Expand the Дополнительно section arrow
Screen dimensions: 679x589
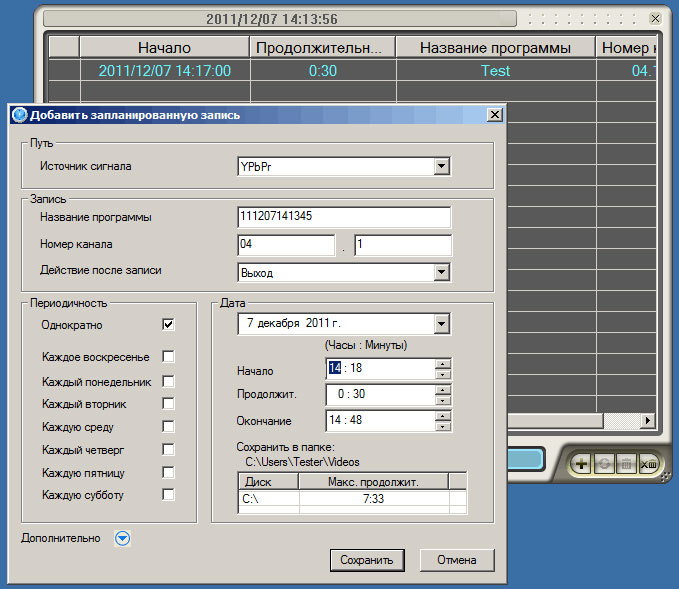coord(122,538)
